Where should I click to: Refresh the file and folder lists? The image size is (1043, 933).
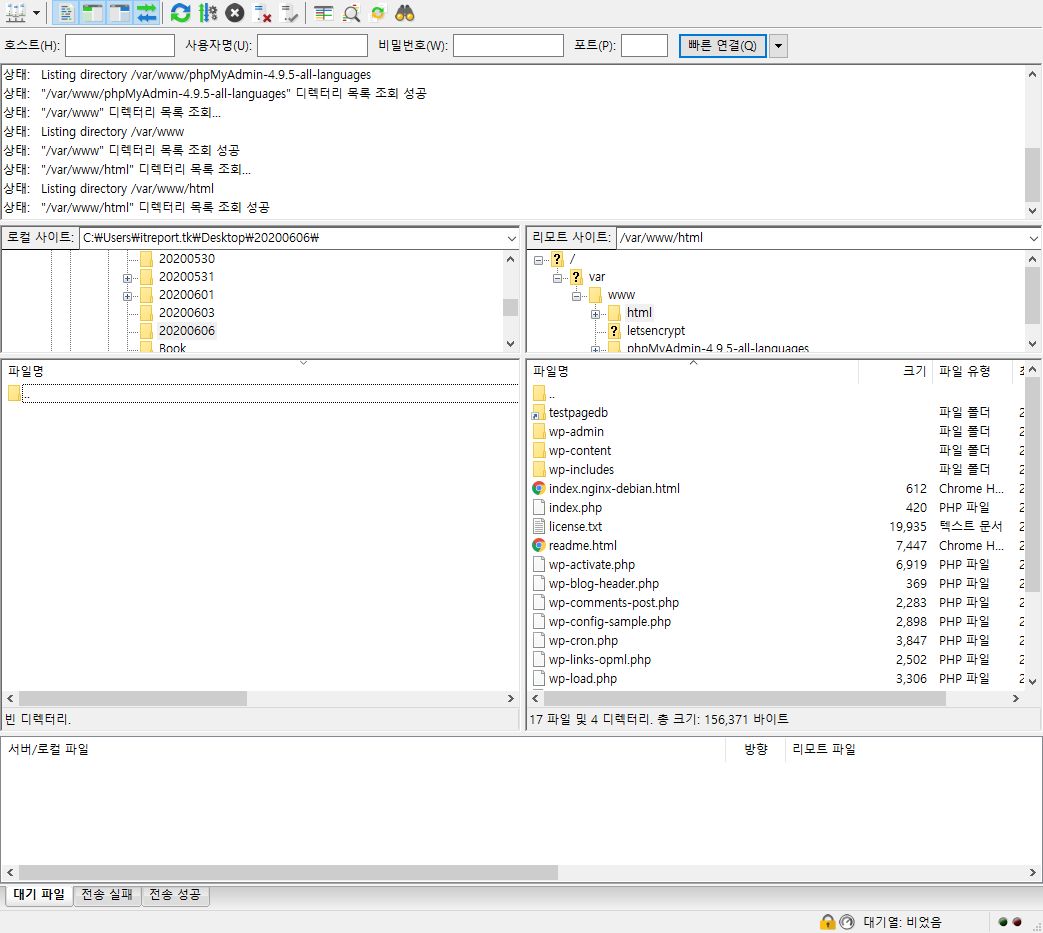click(180, 13)
